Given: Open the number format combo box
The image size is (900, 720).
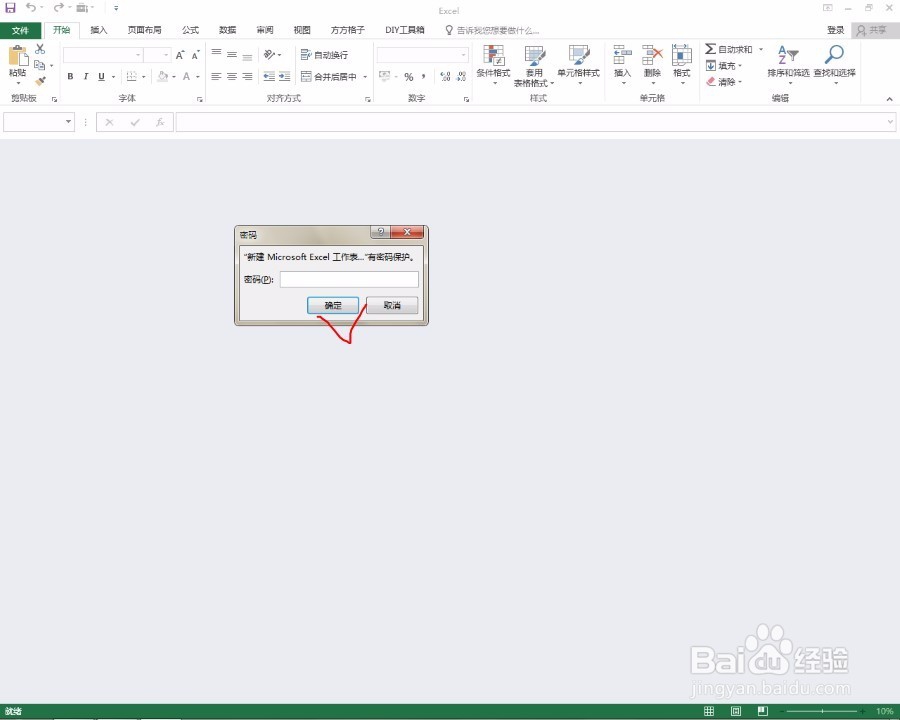Looking at the screenshot, I should 422,55.
